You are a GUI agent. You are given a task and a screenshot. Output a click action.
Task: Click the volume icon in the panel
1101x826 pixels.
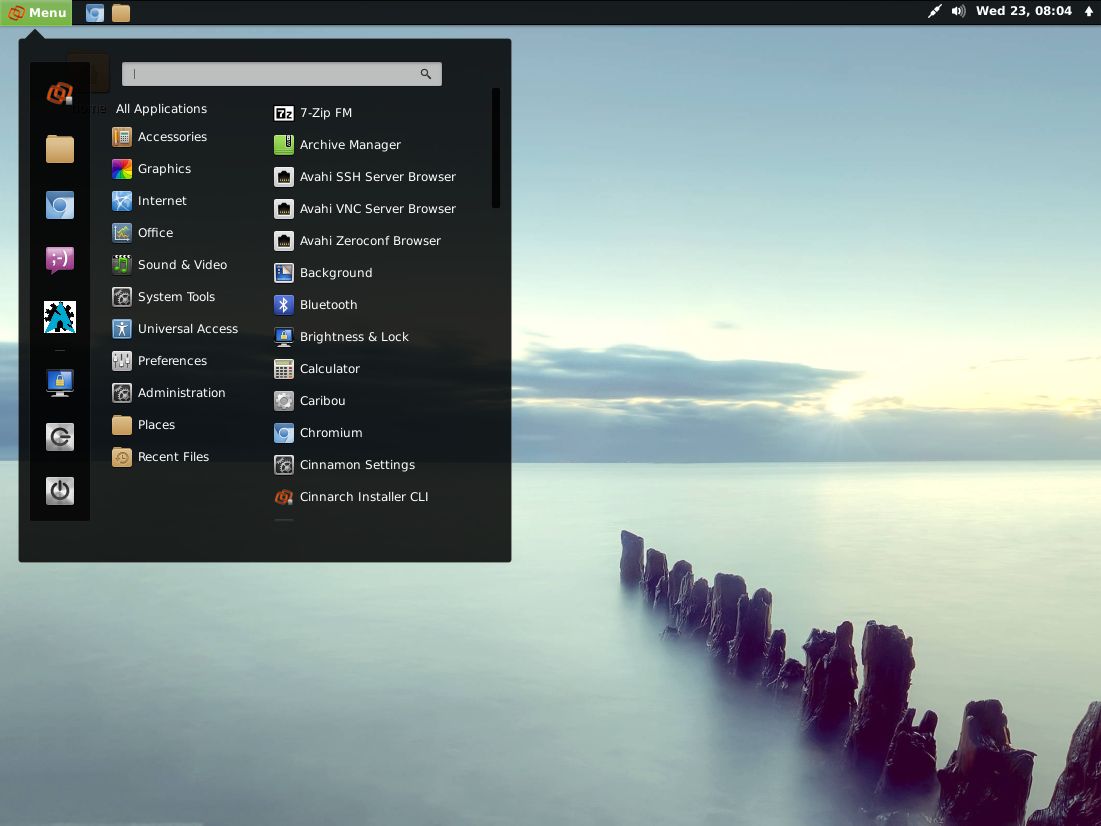point(958,12)
